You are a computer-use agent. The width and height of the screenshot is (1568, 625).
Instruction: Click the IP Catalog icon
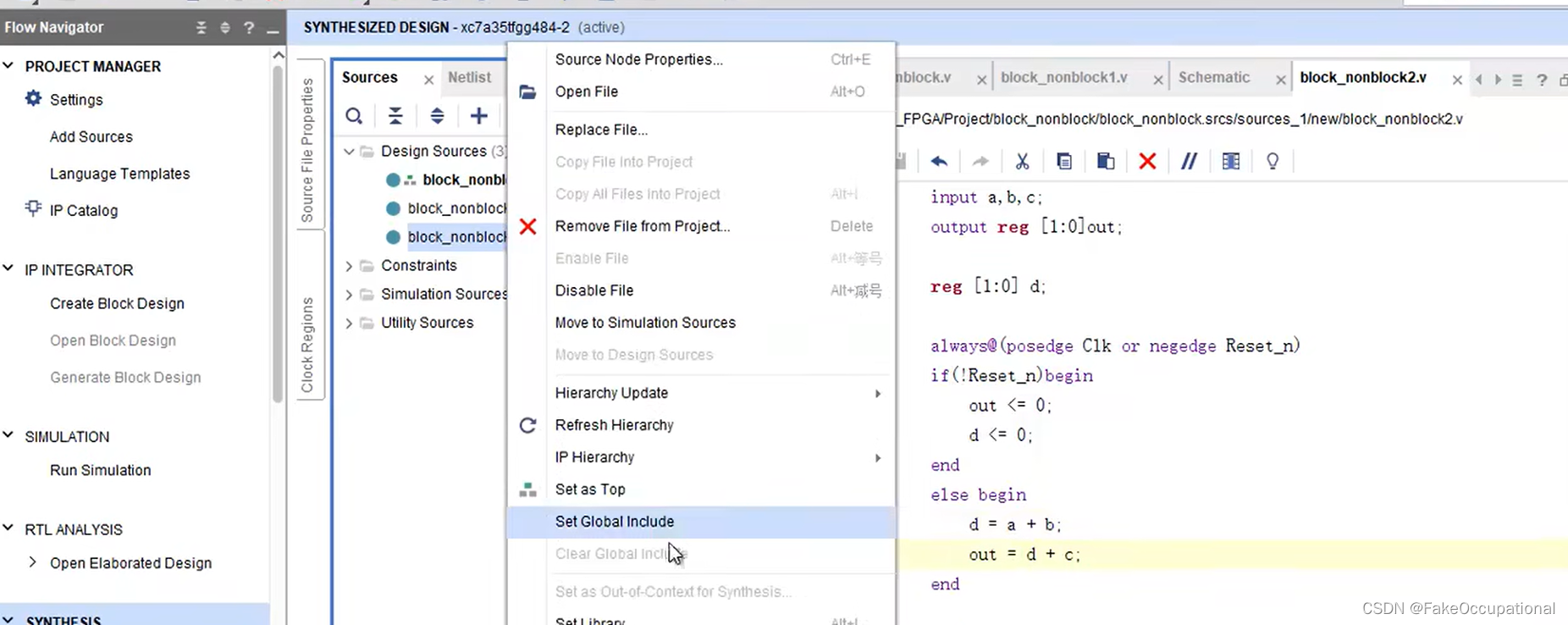[x=33, y=208]
